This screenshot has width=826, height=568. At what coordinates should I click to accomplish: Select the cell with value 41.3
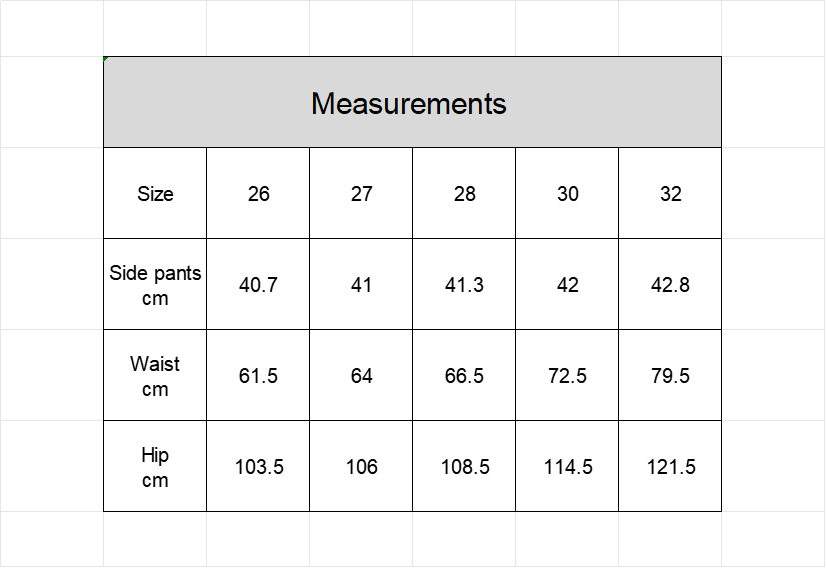point(464,285)
